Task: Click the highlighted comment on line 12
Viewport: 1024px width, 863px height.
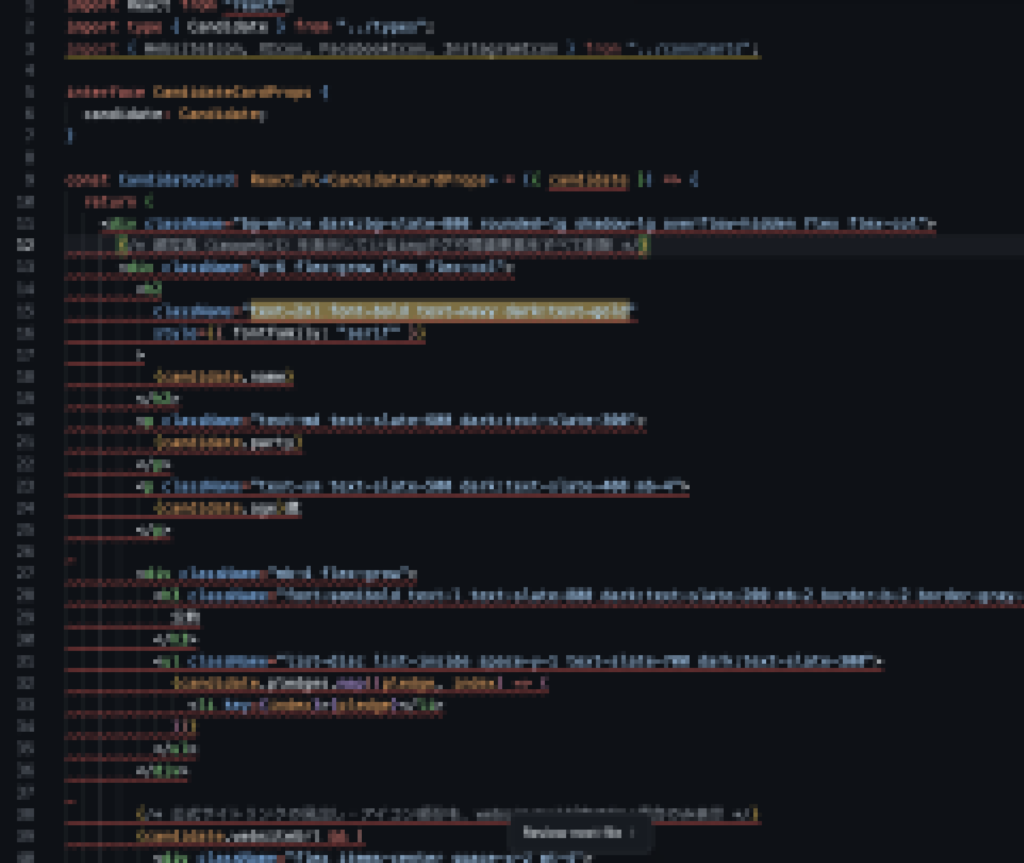Action: click(x=382, y=245)
